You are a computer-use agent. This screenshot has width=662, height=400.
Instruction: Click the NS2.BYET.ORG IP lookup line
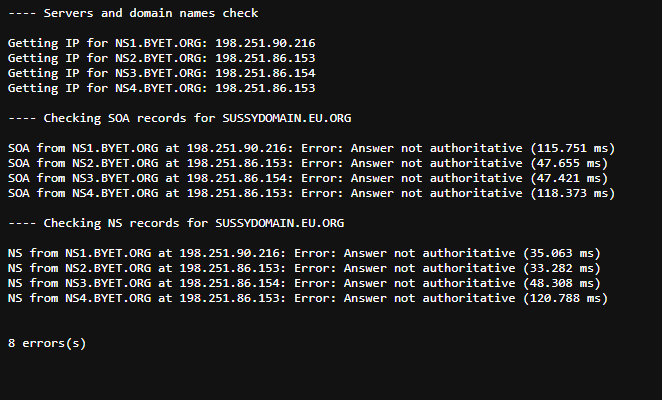[162, 58]
